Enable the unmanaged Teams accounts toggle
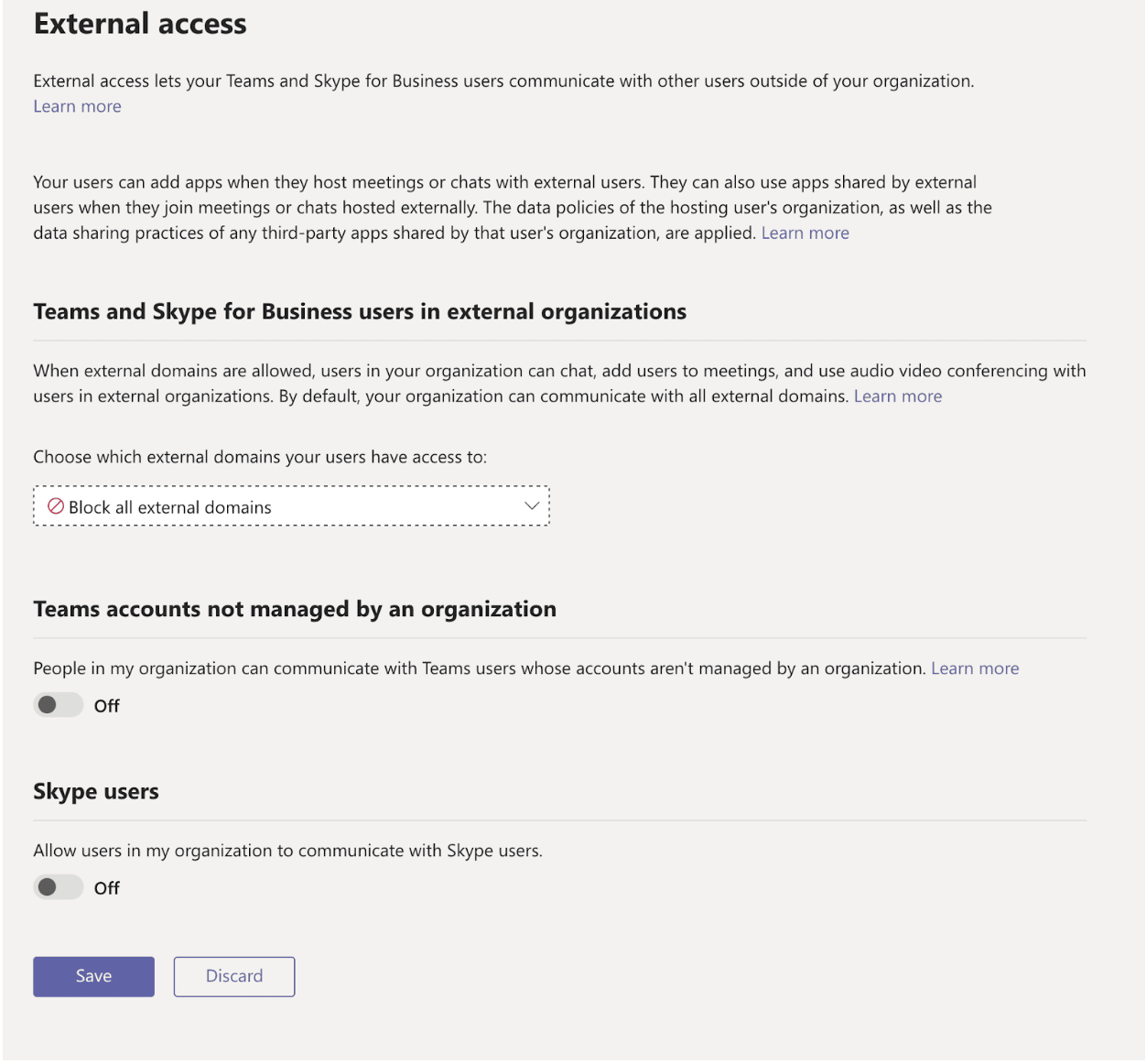This screenshot has width=1146, height=1064. tap(59, 705)
